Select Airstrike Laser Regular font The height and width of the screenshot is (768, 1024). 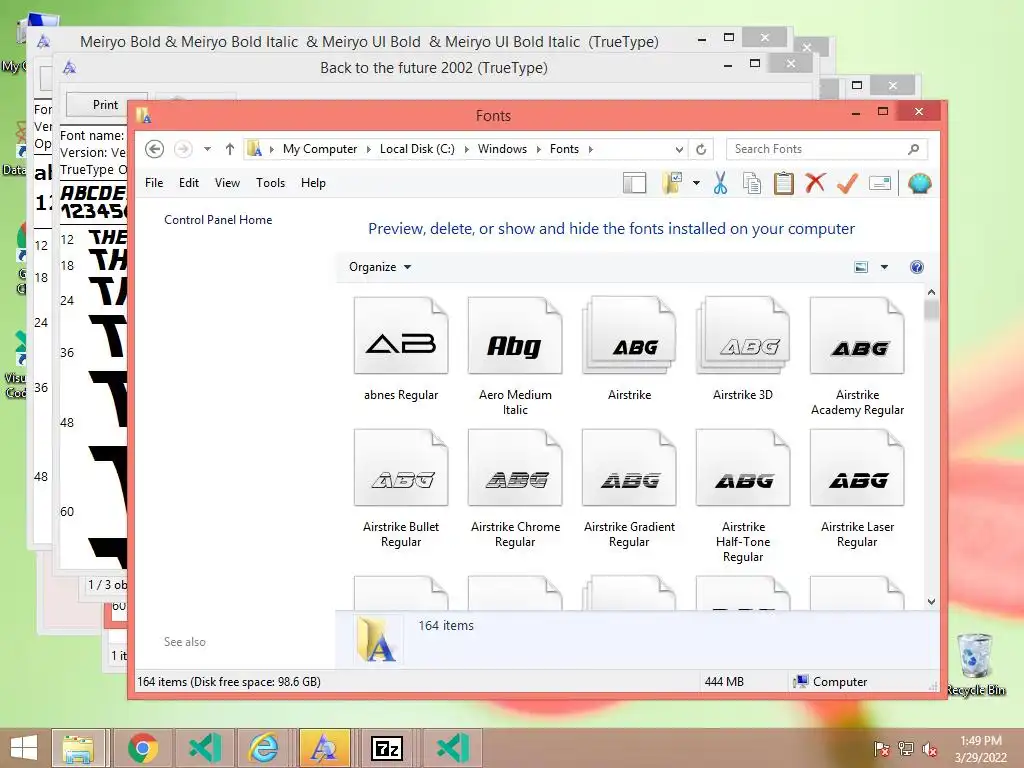point(857,488)
